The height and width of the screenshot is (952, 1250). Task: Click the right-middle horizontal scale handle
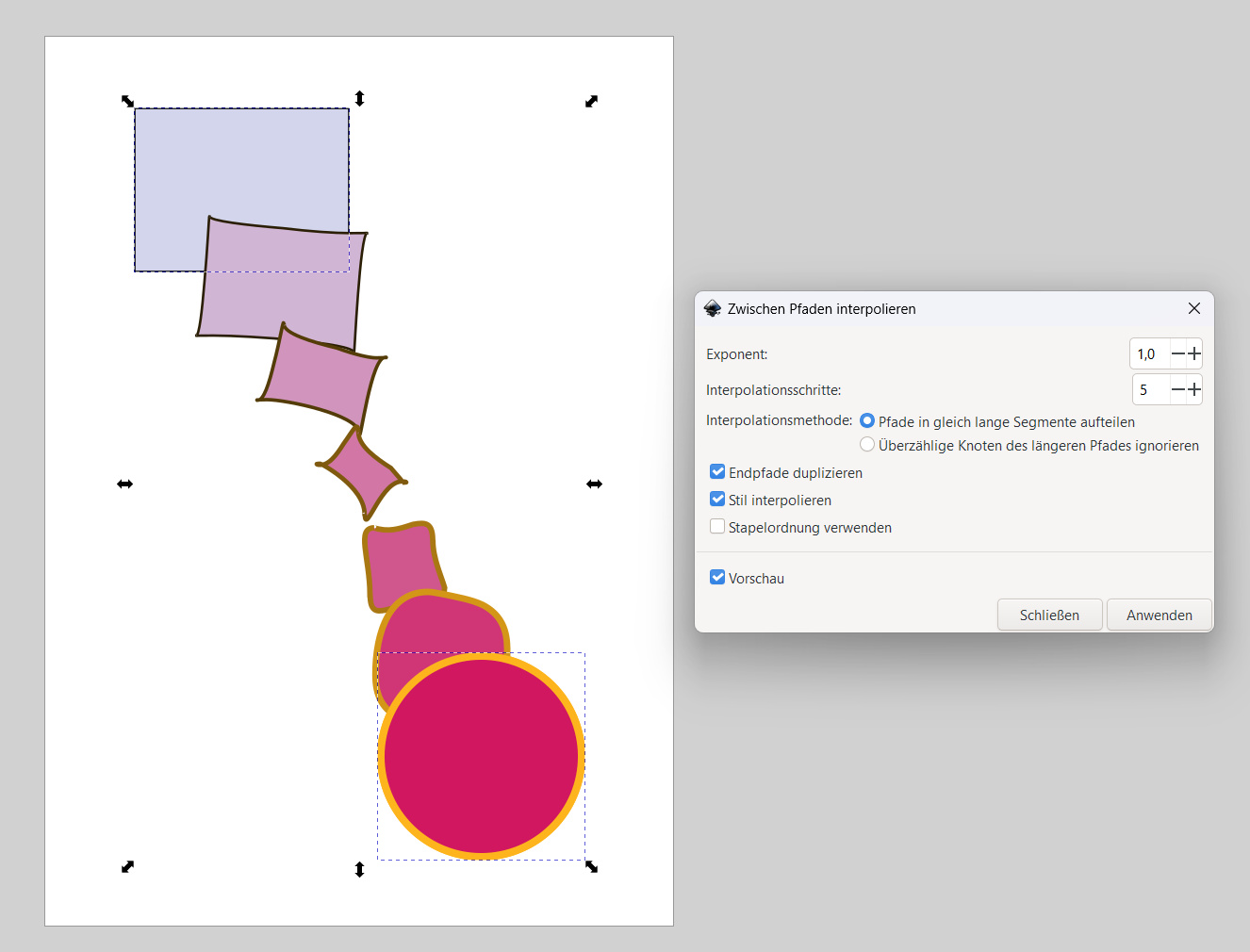(x=594, y=484)
